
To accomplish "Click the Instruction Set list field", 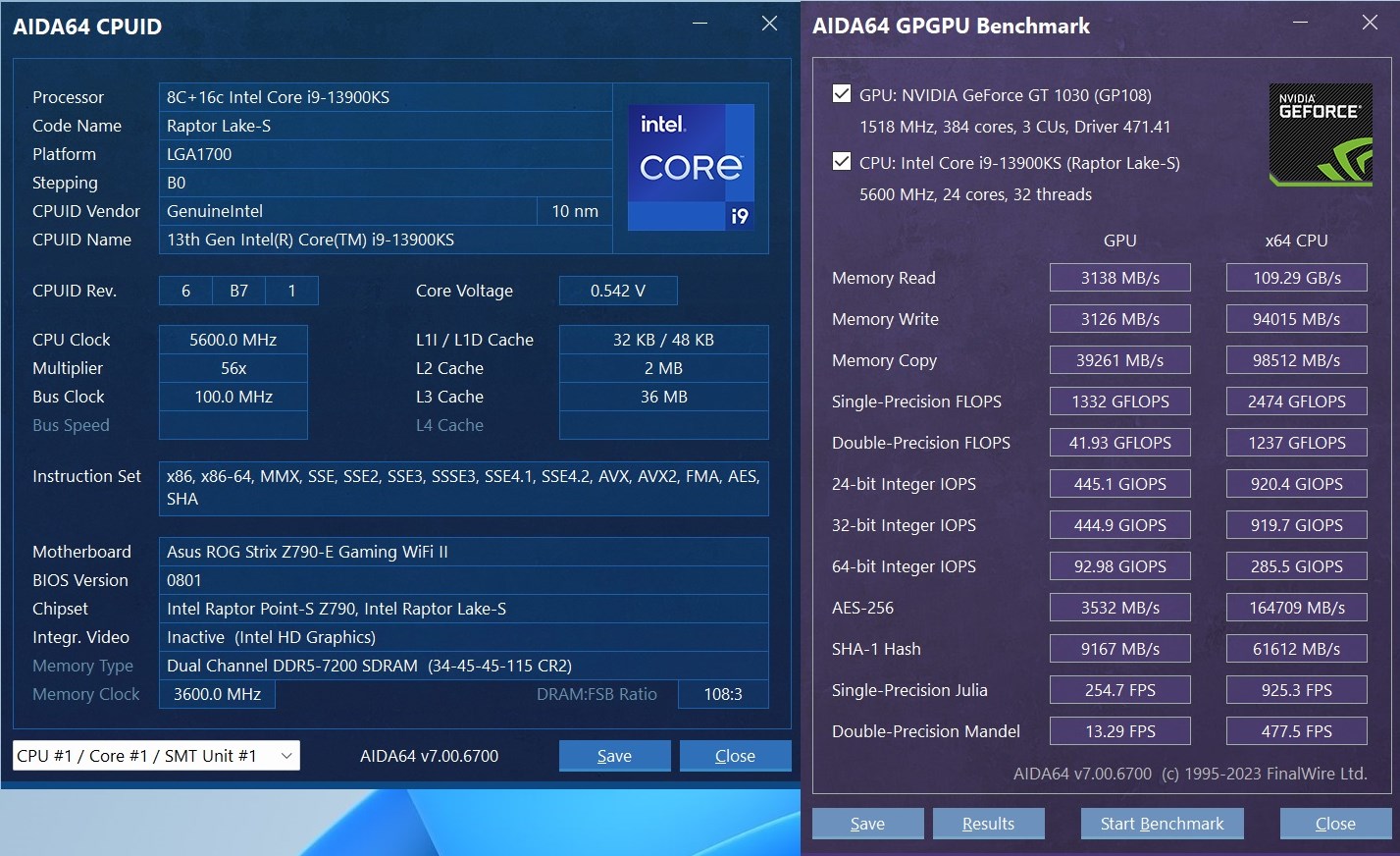I will tap(463, 488).
